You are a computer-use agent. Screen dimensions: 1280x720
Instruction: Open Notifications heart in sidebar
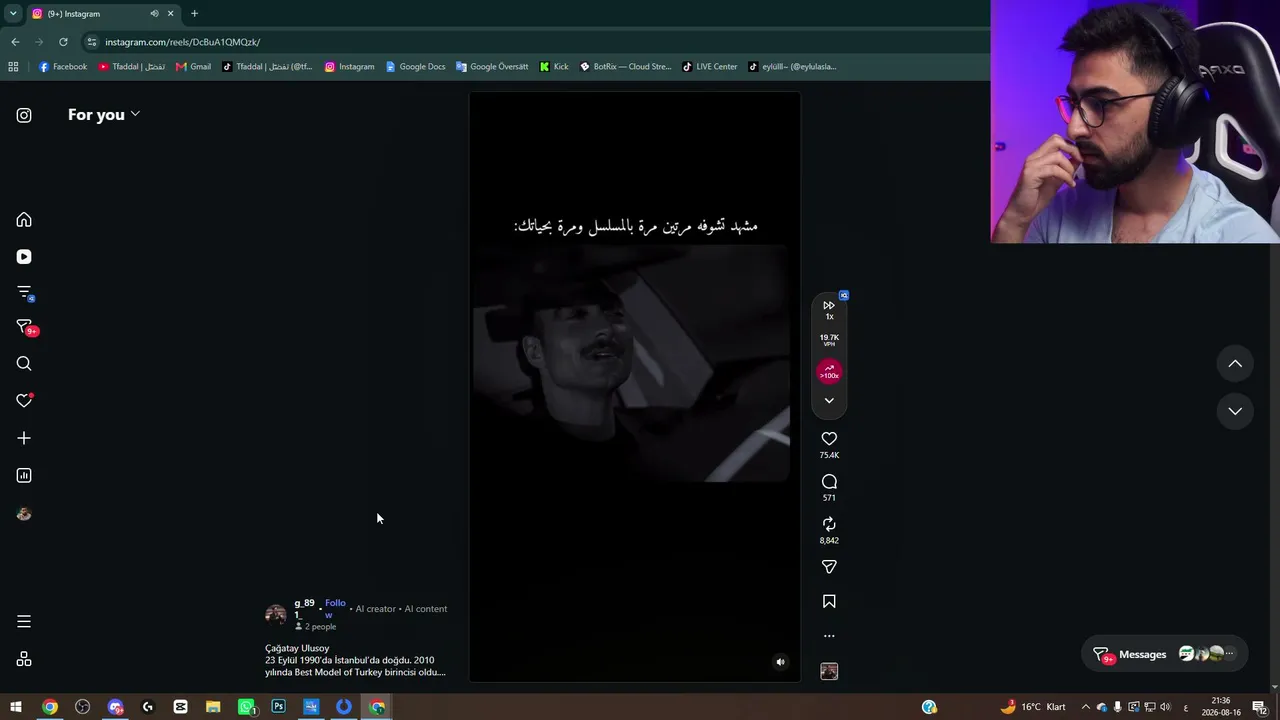tap(24, 401)
